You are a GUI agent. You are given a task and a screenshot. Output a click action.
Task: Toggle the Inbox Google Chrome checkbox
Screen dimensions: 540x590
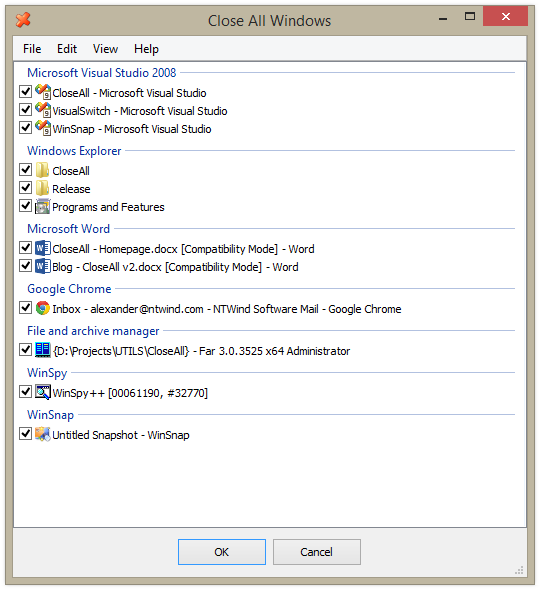[x=26, y=308]
